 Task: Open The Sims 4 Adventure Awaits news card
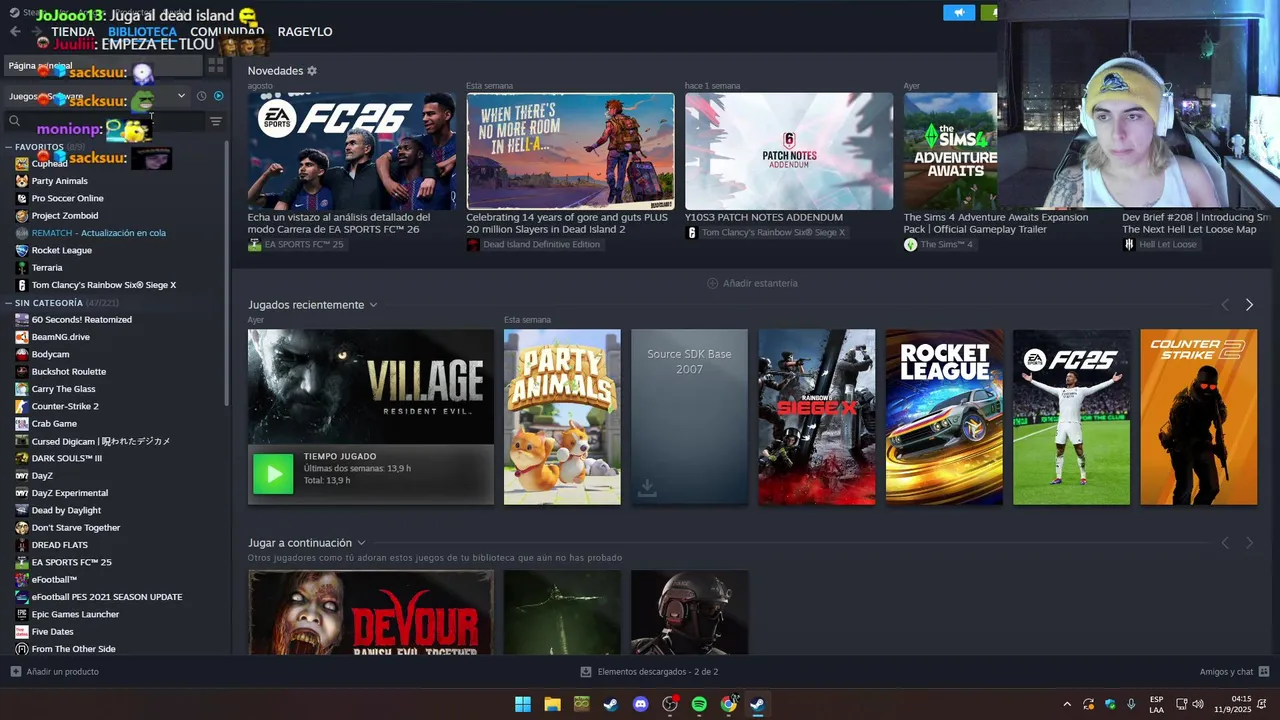[950, 151]
